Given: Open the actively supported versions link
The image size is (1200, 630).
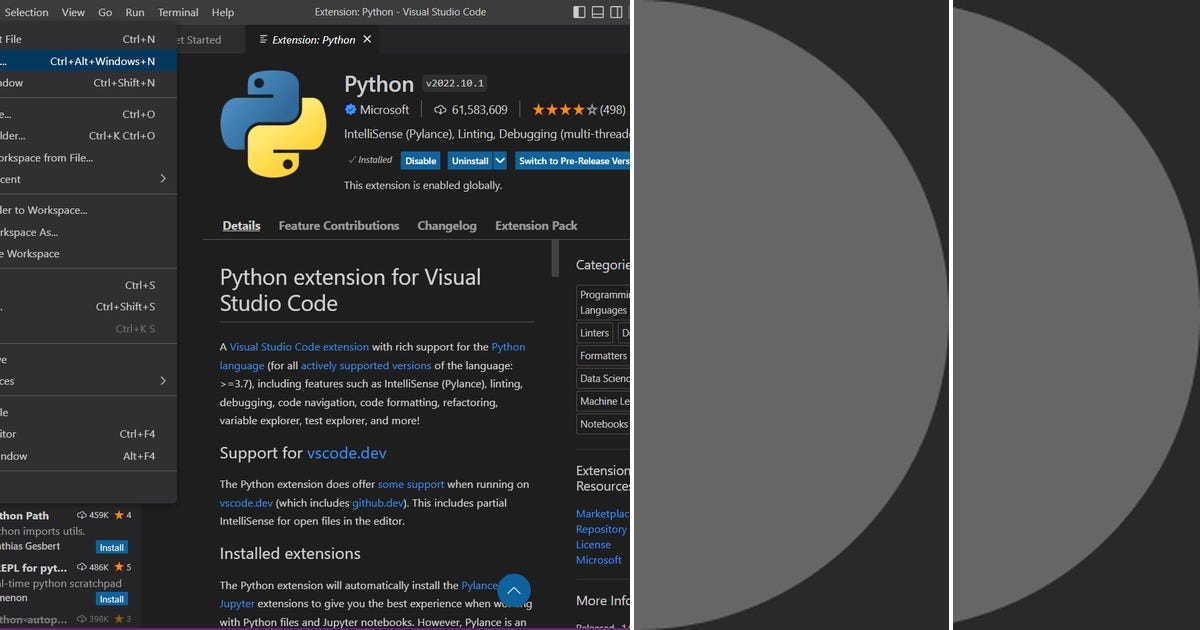Looking at the screenshot, I should [366, 366].
